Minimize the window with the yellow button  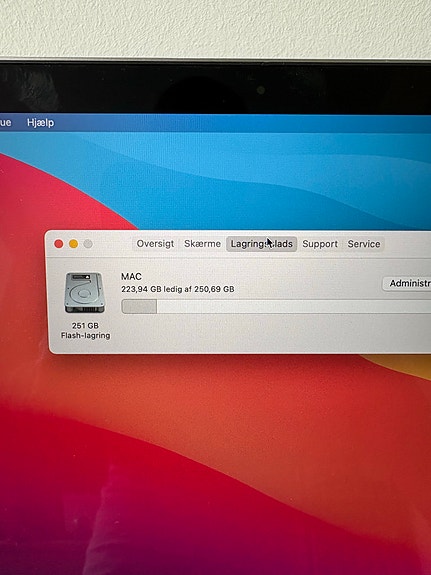pos(73,244)
